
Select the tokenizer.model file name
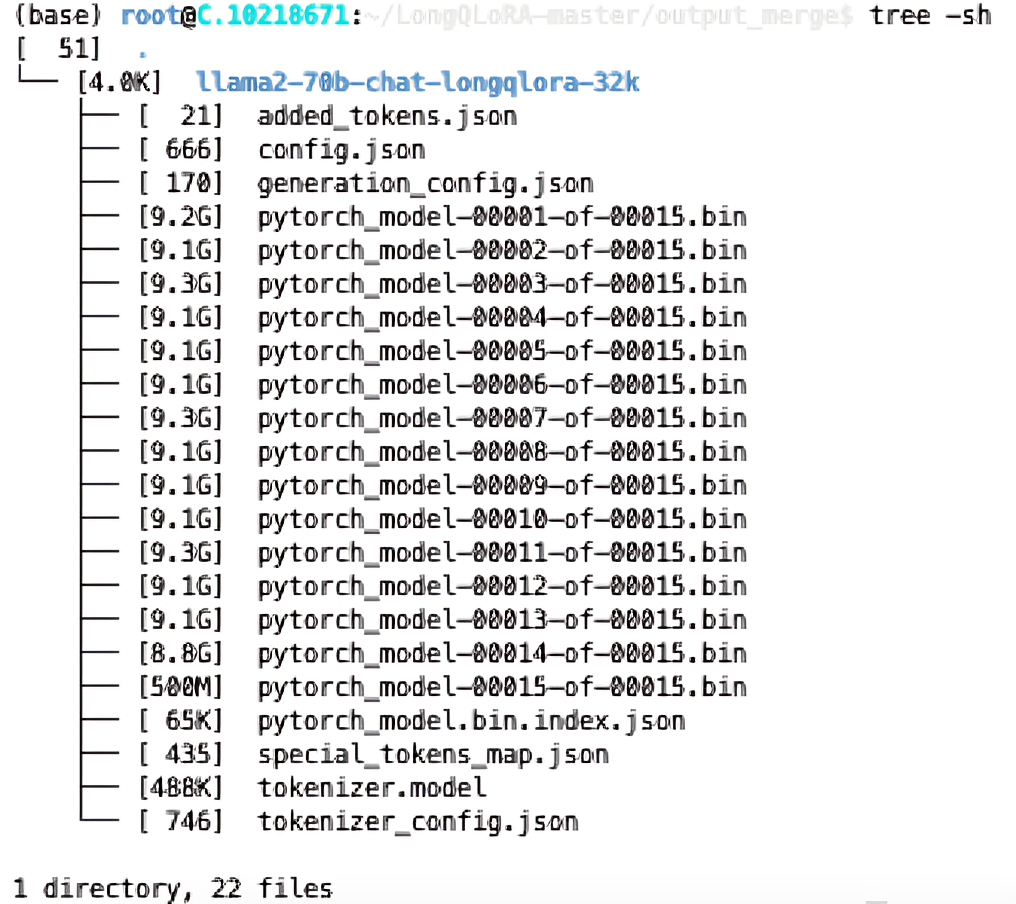tap(372, 788)
